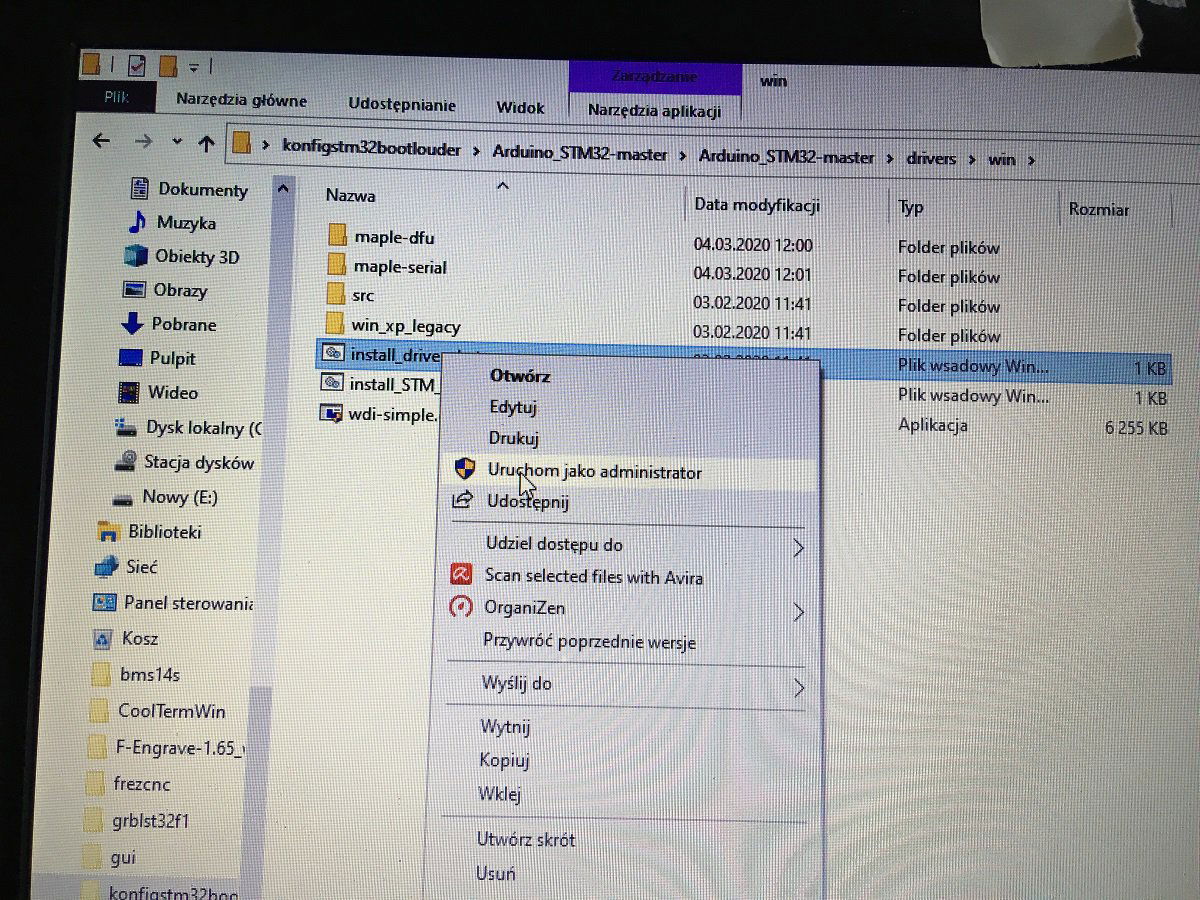Click the Udostępnij share icon in context menu
The height and width of the screenshot is (900, 1200).
[x=462, y=499]
